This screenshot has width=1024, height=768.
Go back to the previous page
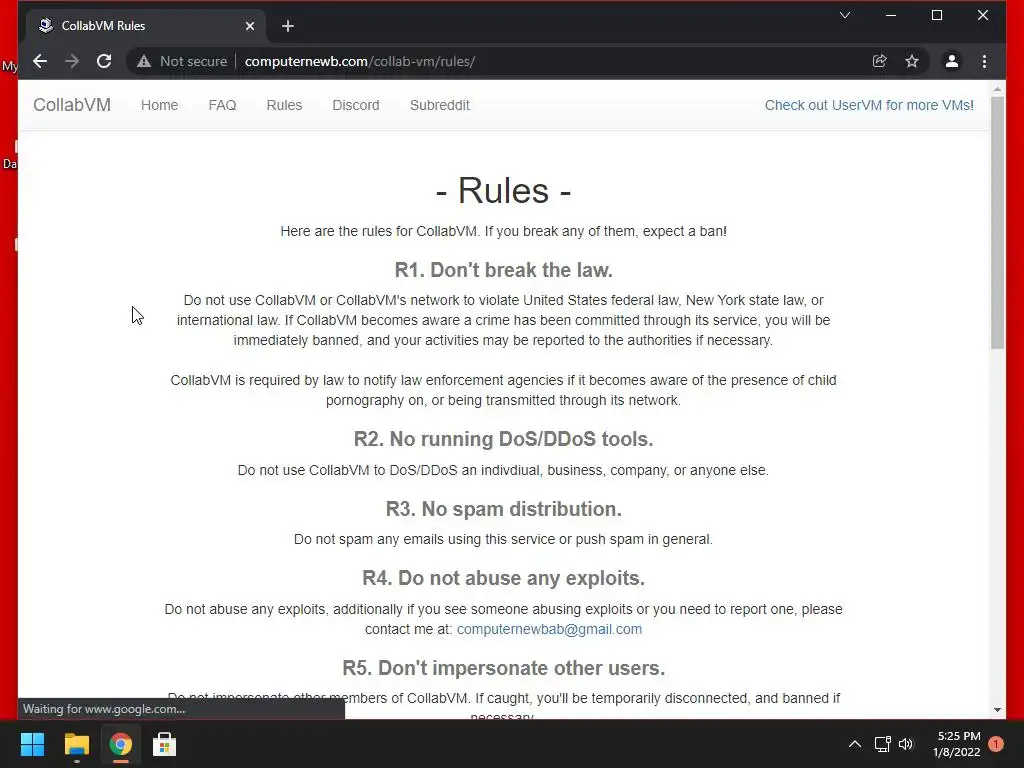[40, 61]
